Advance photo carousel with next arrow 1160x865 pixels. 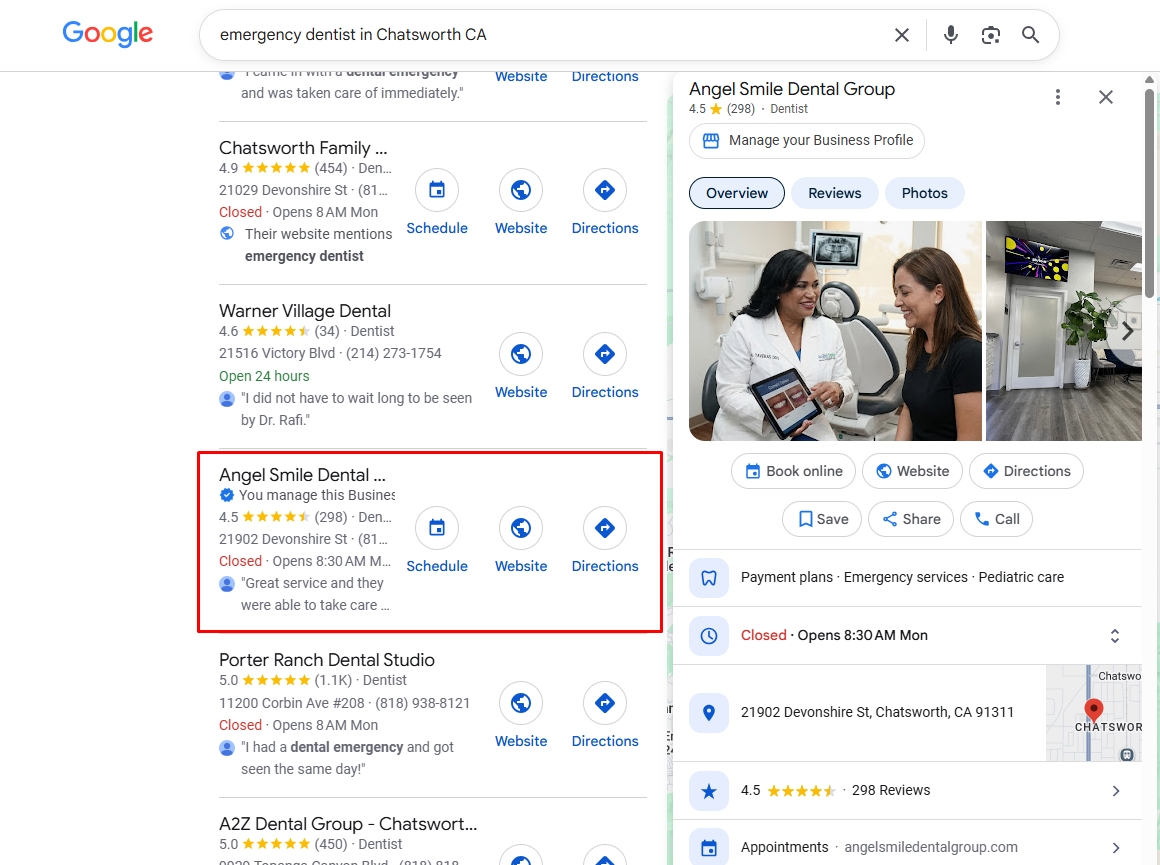click(1127, 331)
